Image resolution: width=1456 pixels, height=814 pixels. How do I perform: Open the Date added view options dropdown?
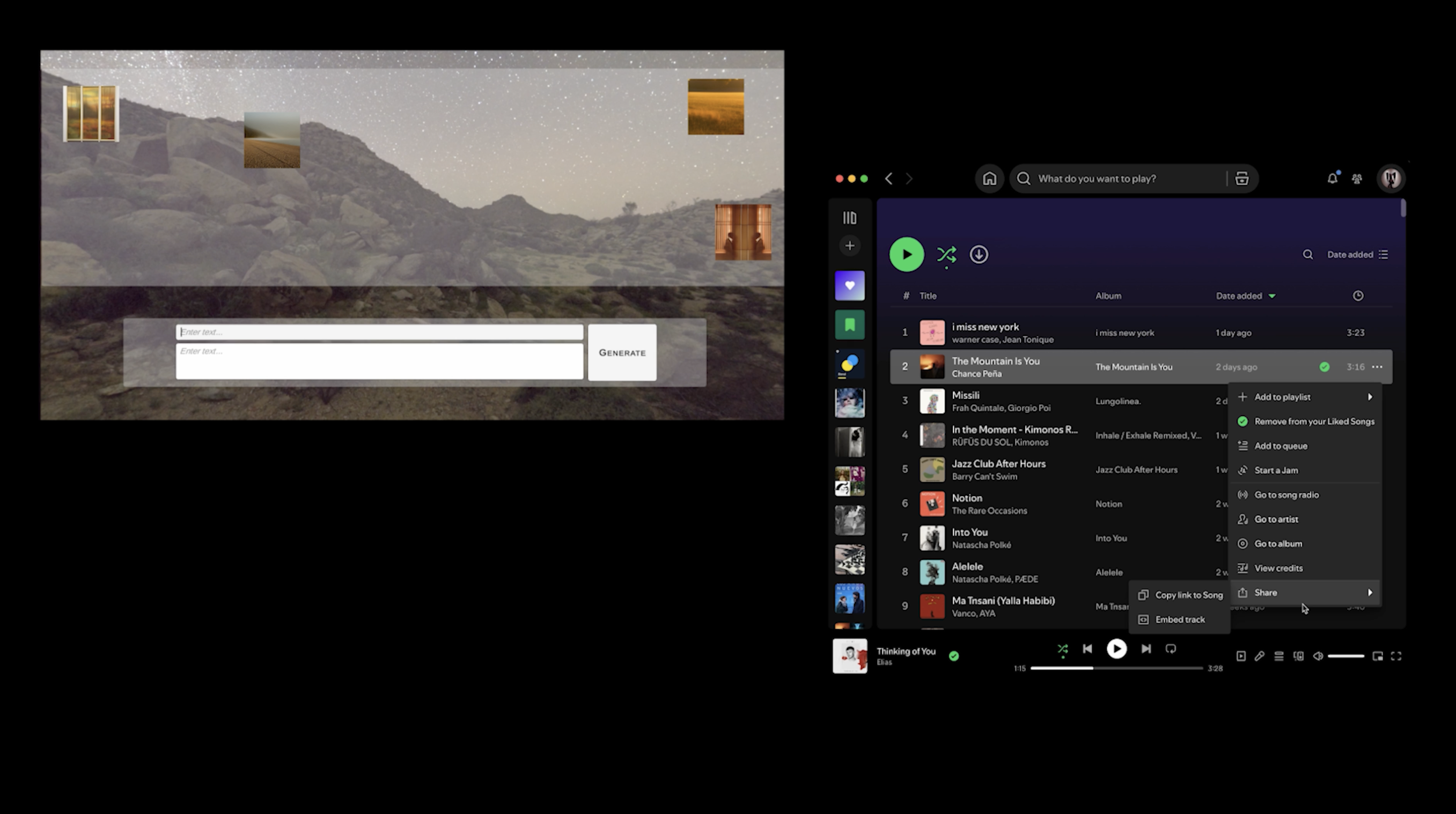[x=1358, y=255]
